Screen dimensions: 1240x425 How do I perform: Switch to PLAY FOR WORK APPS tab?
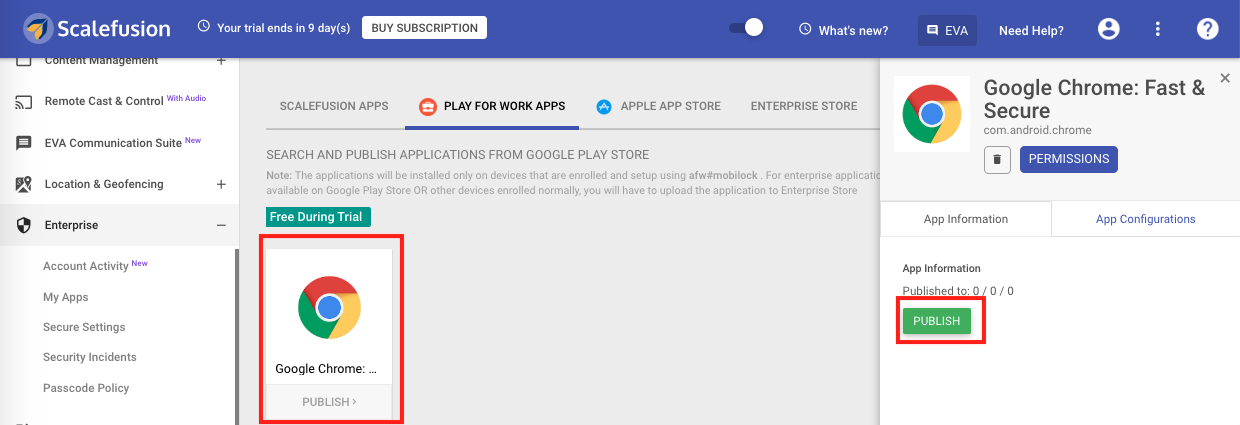pyautogui.click(x=492, y=106)
